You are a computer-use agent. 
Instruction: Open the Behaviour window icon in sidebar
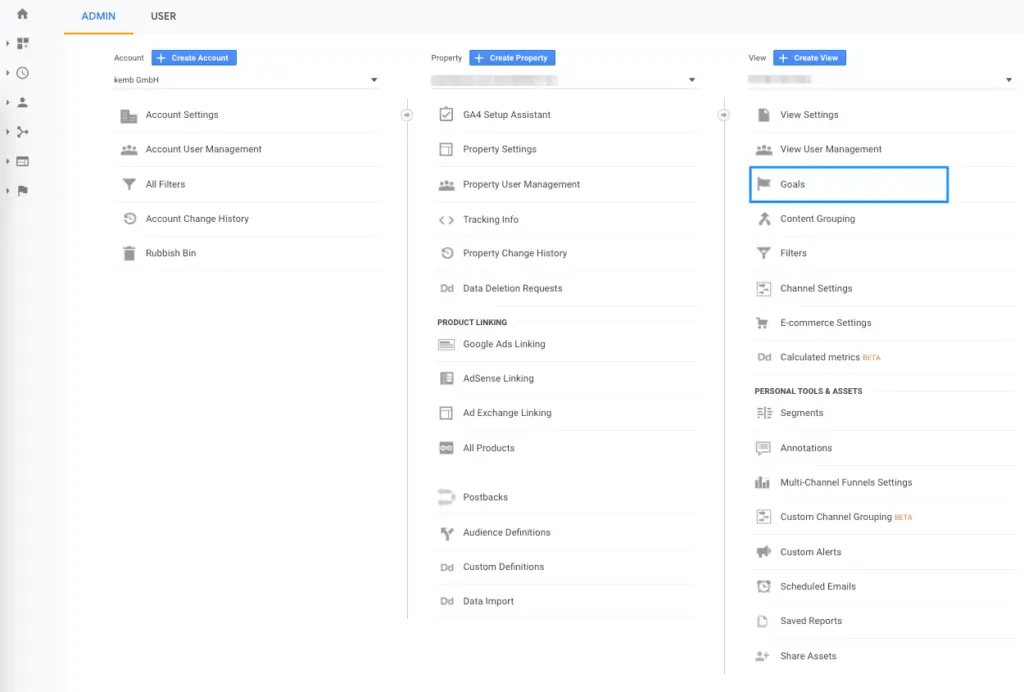(22, 161)
